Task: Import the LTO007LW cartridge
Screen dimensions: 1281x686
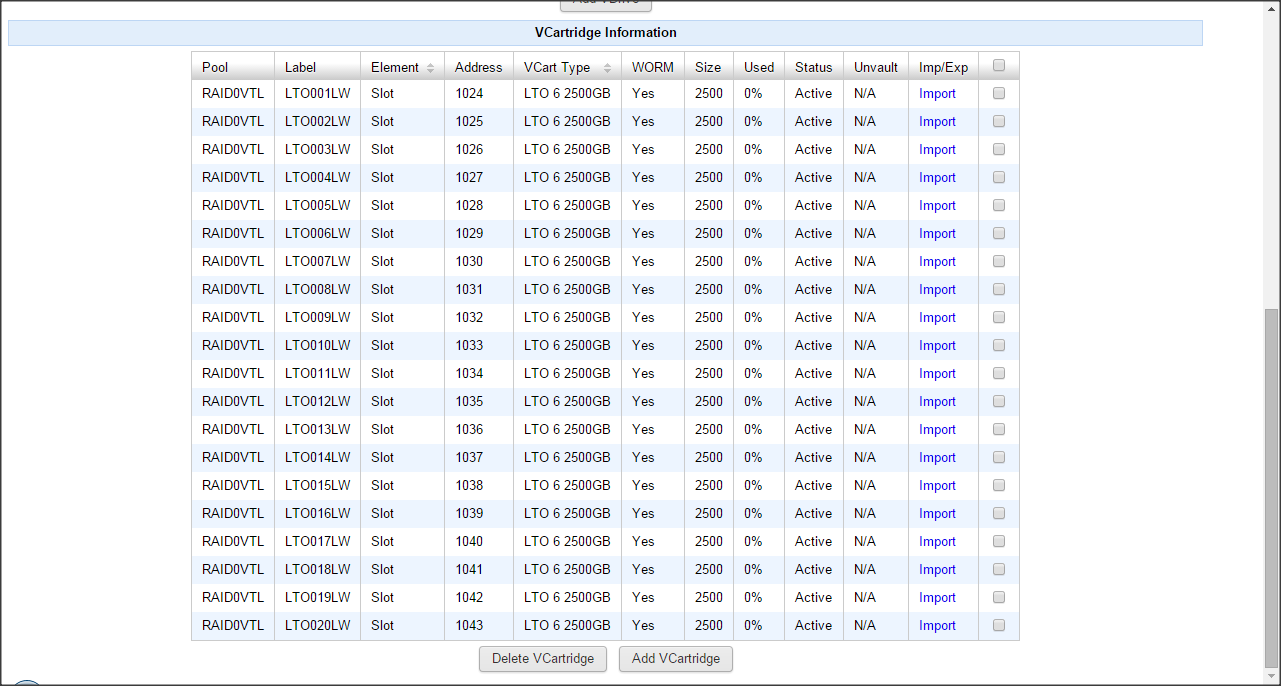Action: point(937,262)
